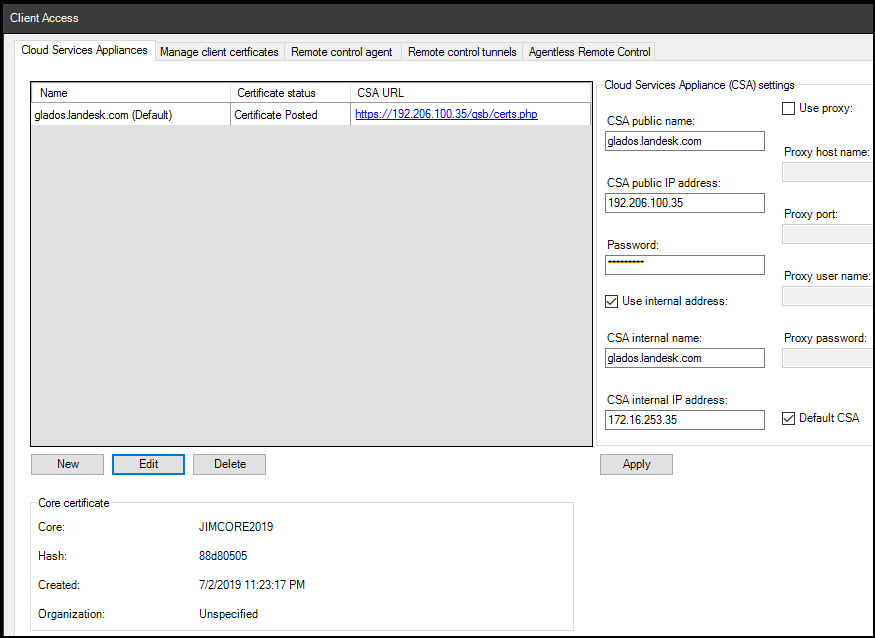Image resolution: width=875 pixels, height=638 pixels.
Task: Click the CSA public name field
Action: pos(685,142)
